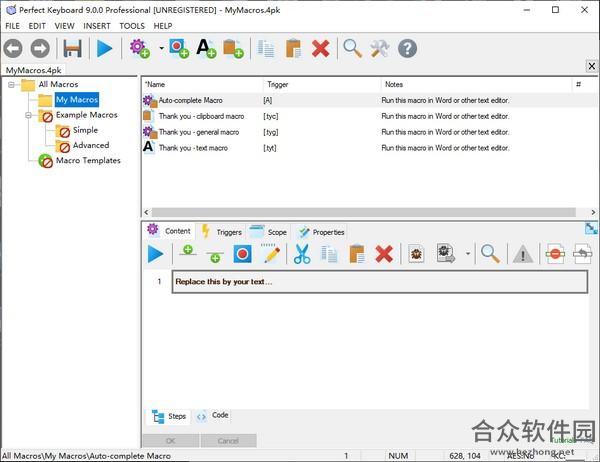Click right arrow of horizontal scrollbar
The width and height of the screenshot is (600, 462).
pos(593,212)
